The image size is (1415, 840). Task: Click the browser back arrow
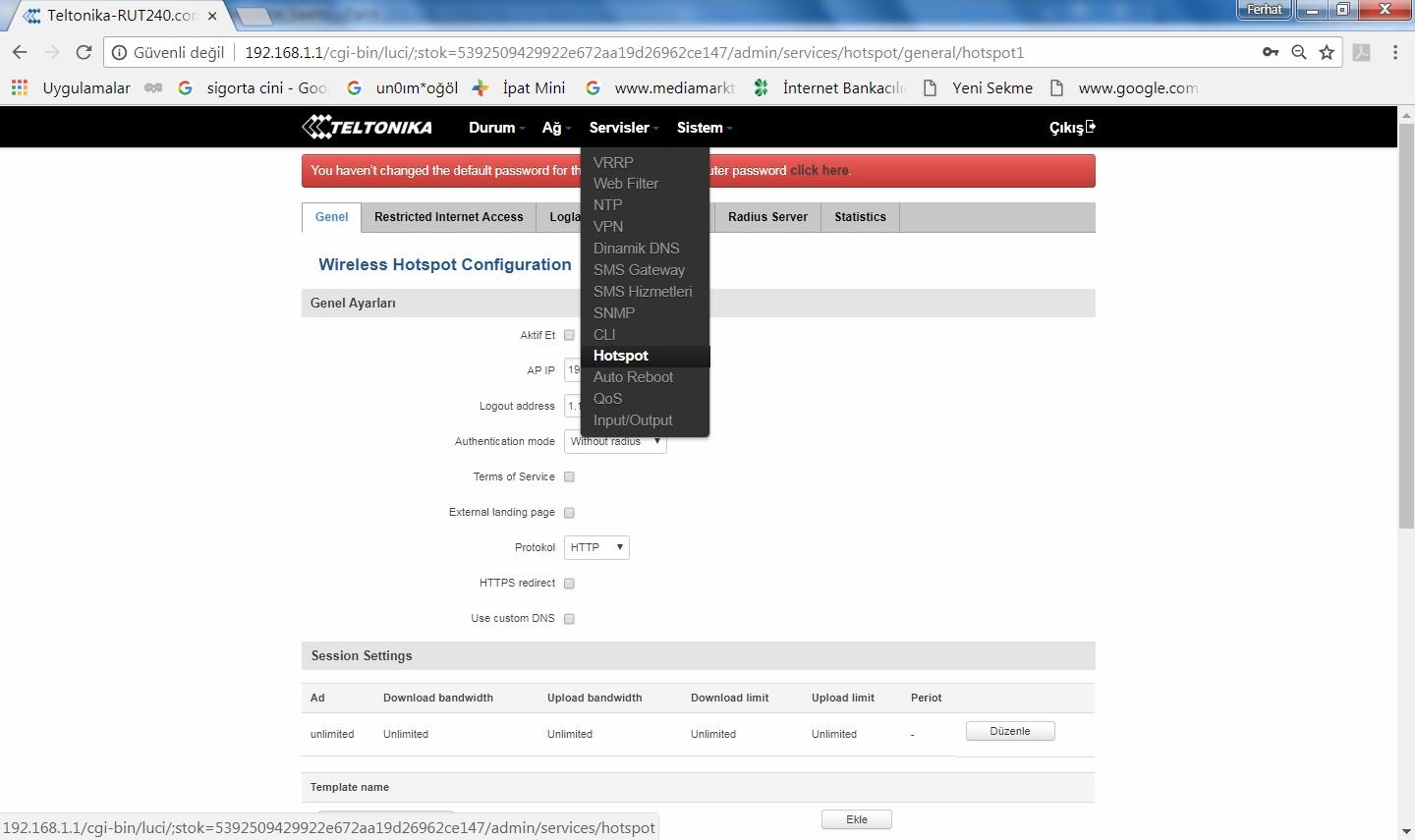(x=20, y=52)
